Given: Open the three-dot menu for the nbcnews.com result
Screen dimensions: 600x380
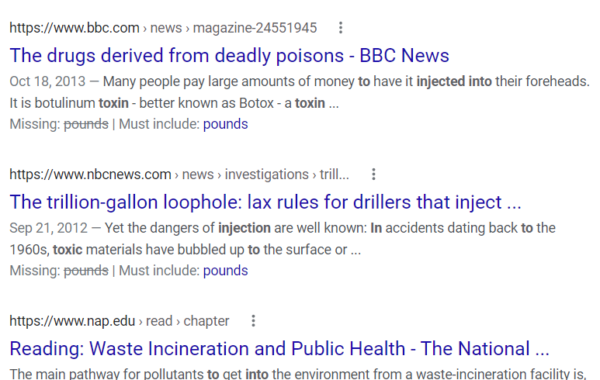Looking at the screenshot, I should tap(373, 174).
